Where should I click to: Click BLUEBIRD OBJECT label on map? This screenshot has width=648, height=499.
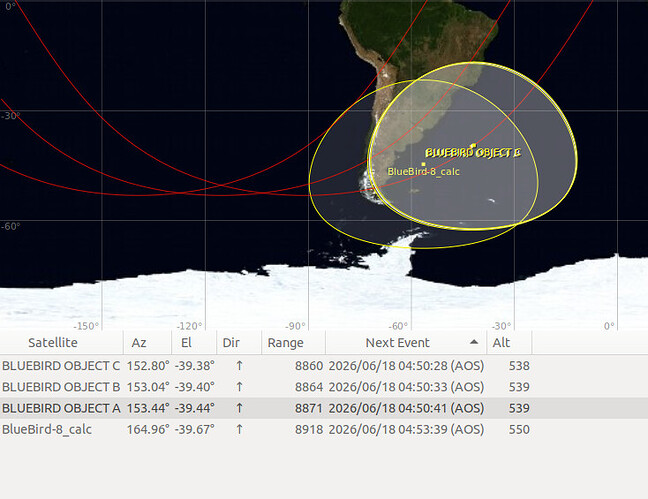point(473,153)
